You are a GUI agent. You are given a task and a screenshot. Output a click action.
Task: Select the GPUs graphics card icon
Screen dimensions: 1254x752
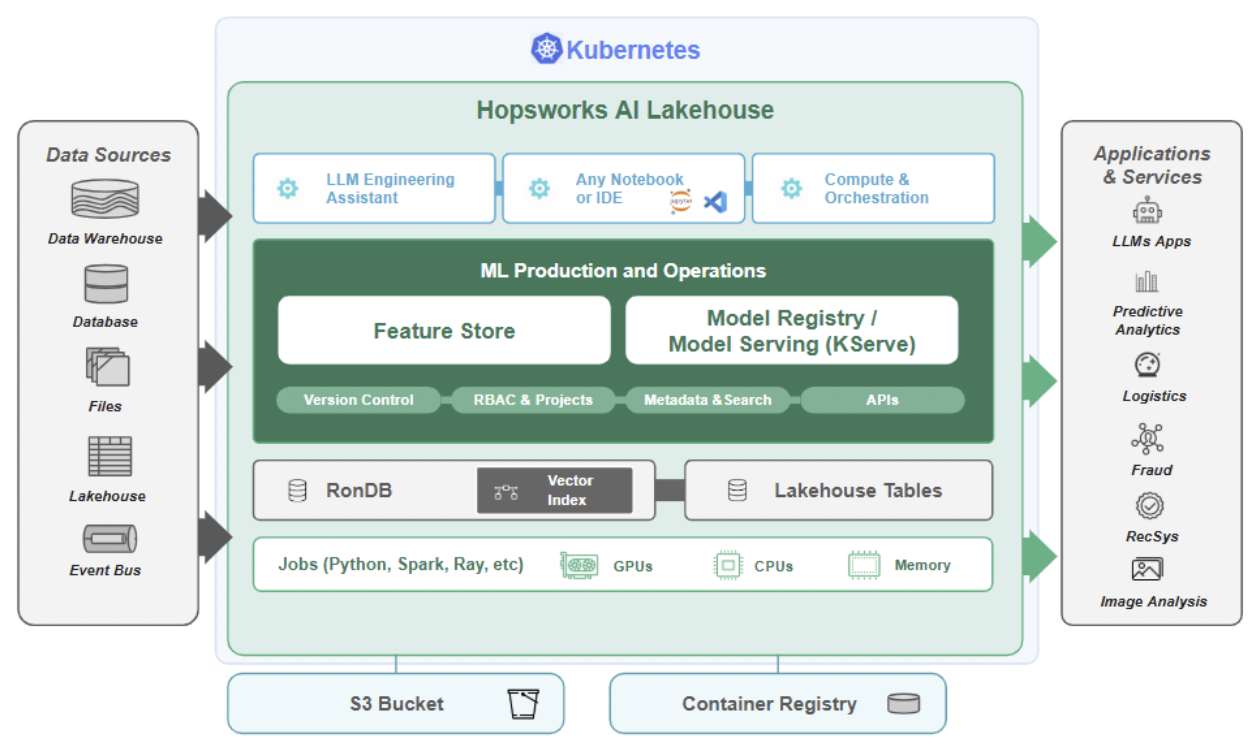point(579,565)
